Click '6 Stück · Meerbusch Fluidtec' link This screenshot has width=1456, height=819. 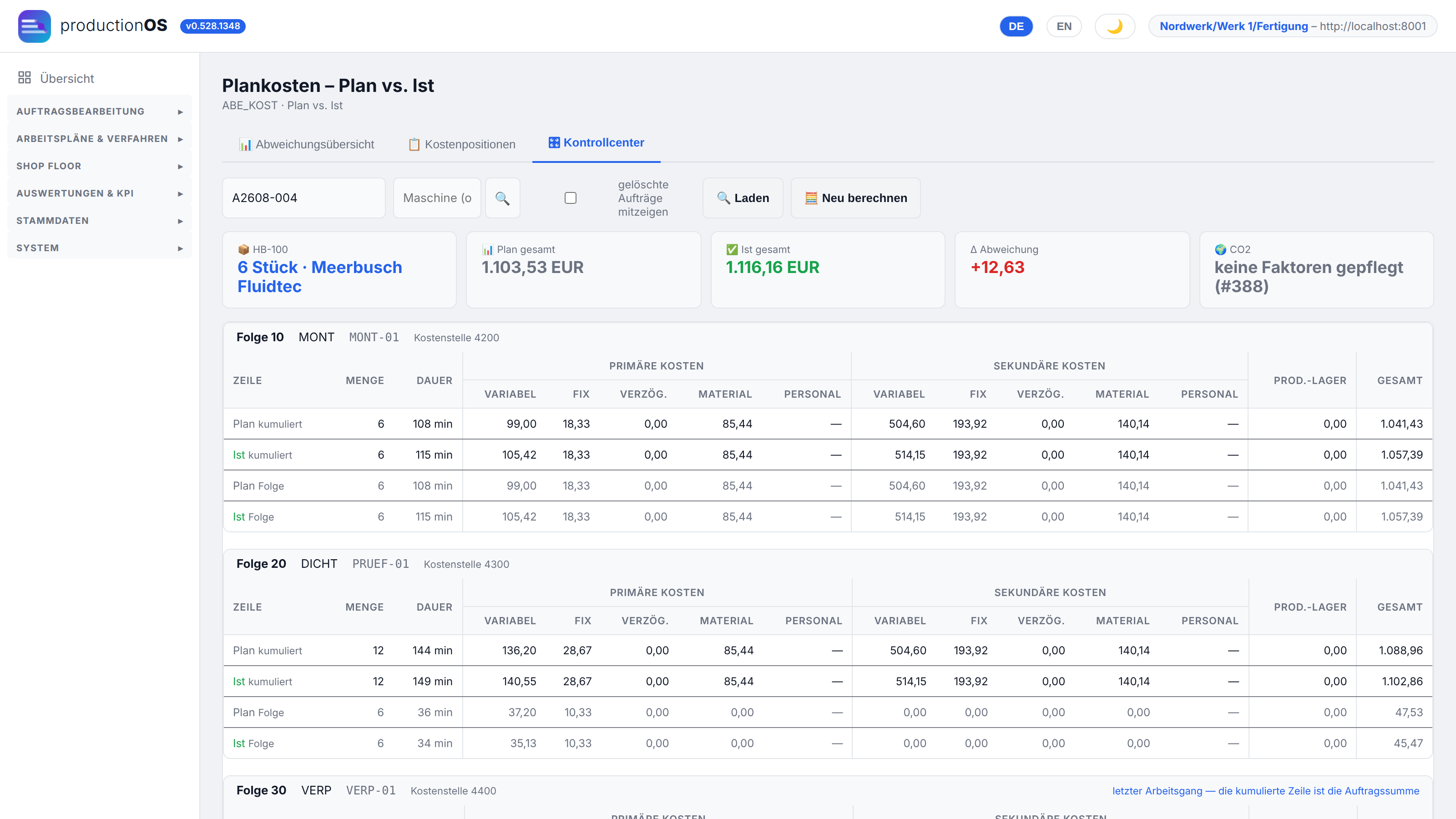click(x=320, y=276)
